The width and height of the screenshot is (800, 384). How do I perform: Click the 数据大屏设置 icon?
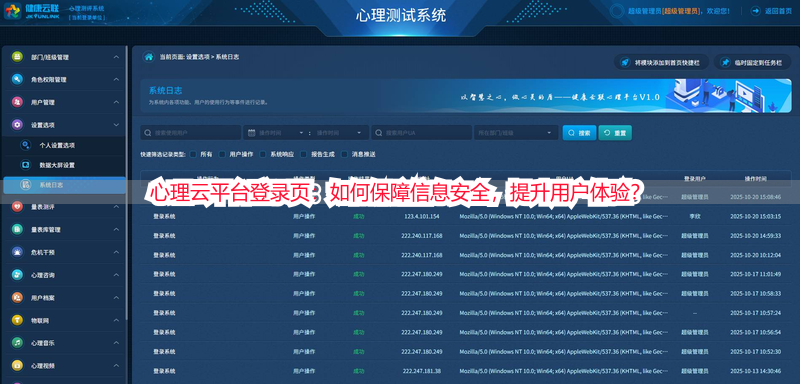pyautogui.click(x=25, y=165)
